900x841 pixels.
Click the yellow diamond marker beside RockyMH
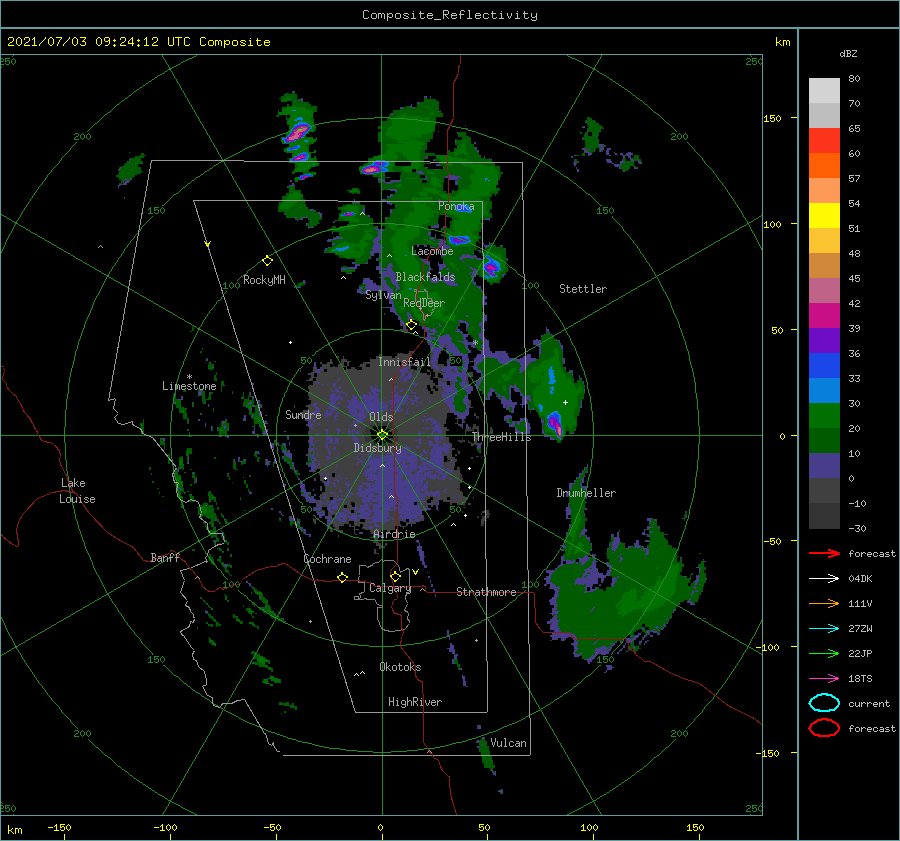(267, 261)
